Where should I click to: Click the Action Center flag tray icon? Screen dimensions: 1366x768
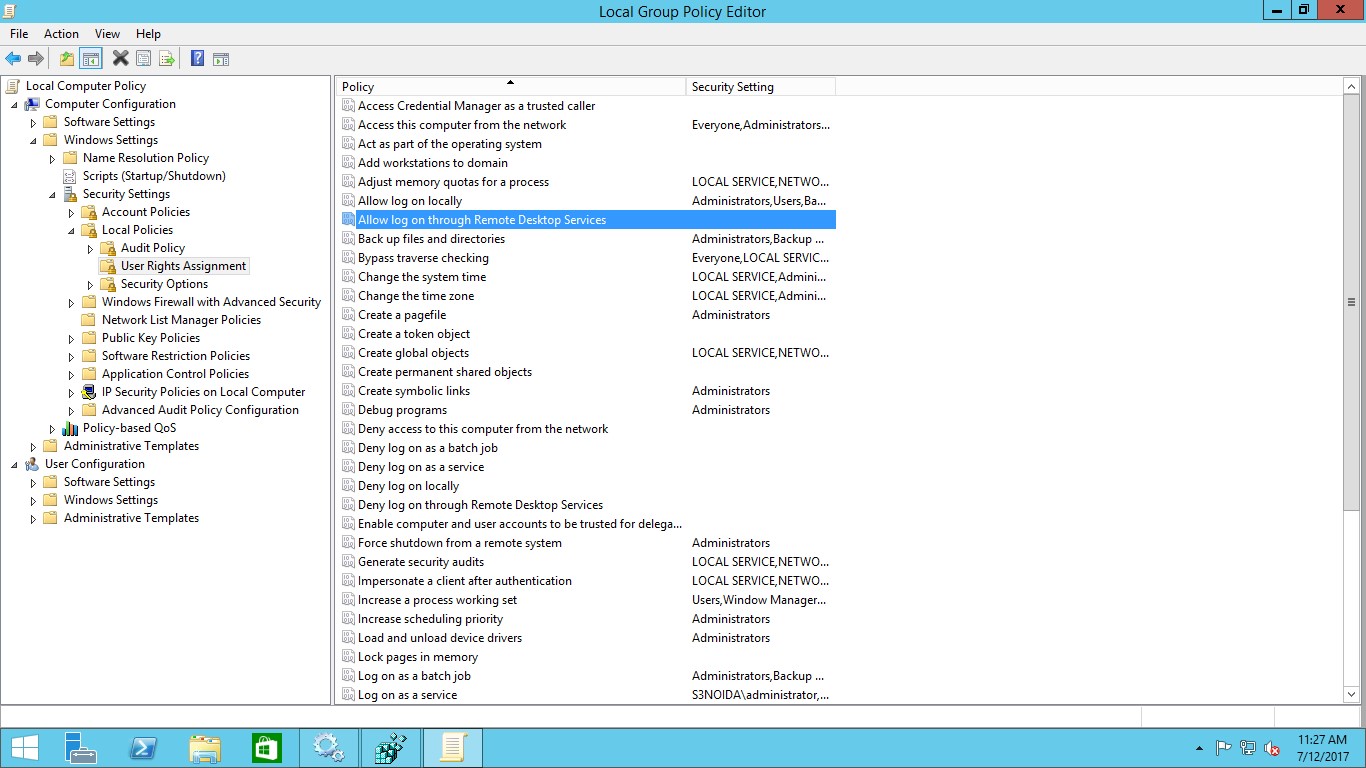click(x=1223, y=748)
